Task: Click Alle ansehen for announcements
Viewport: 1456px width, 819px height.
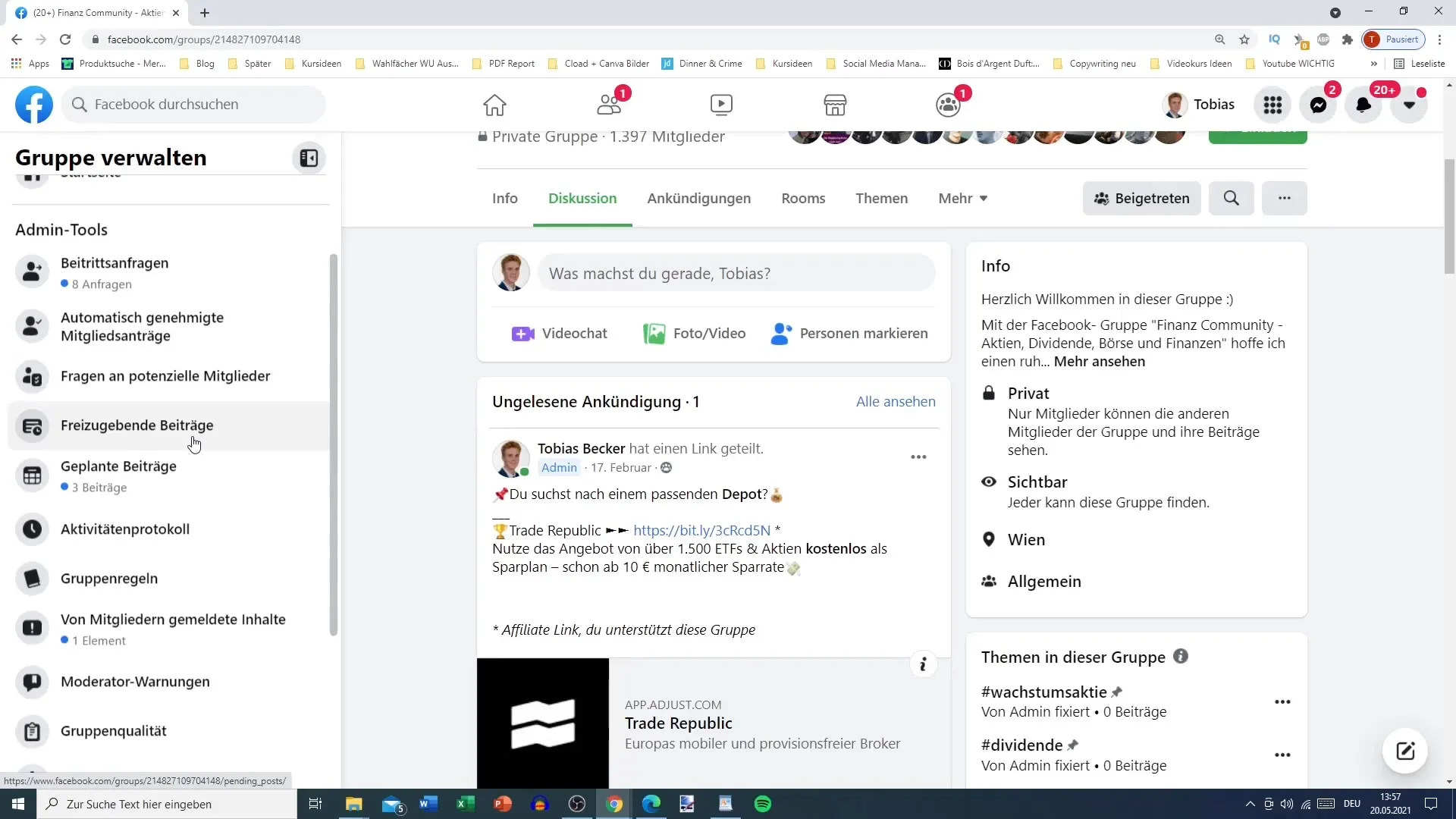Action: (x=896, y=402)
